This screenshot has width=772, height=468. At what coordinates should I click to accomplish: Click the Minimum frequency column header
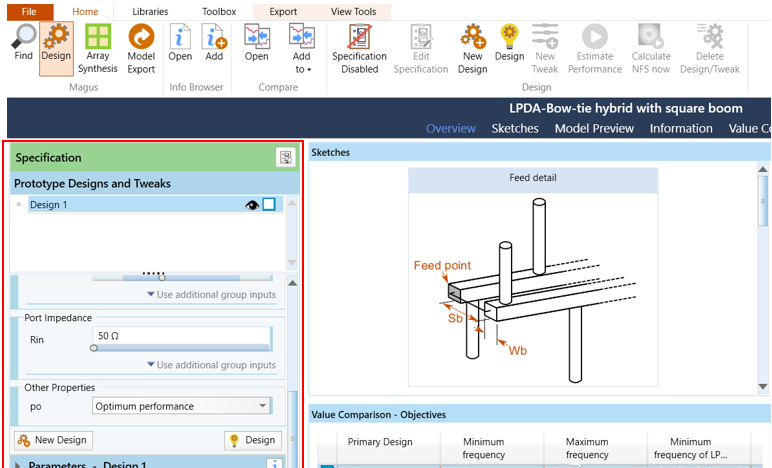(483, 448)
